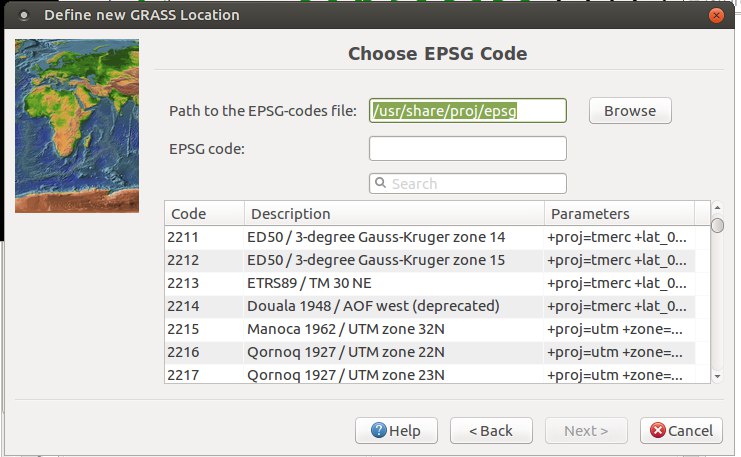The width and height of the screenshot is (741, 457).
Task: Click the greyed-out Next button
Action: point(586,431)
